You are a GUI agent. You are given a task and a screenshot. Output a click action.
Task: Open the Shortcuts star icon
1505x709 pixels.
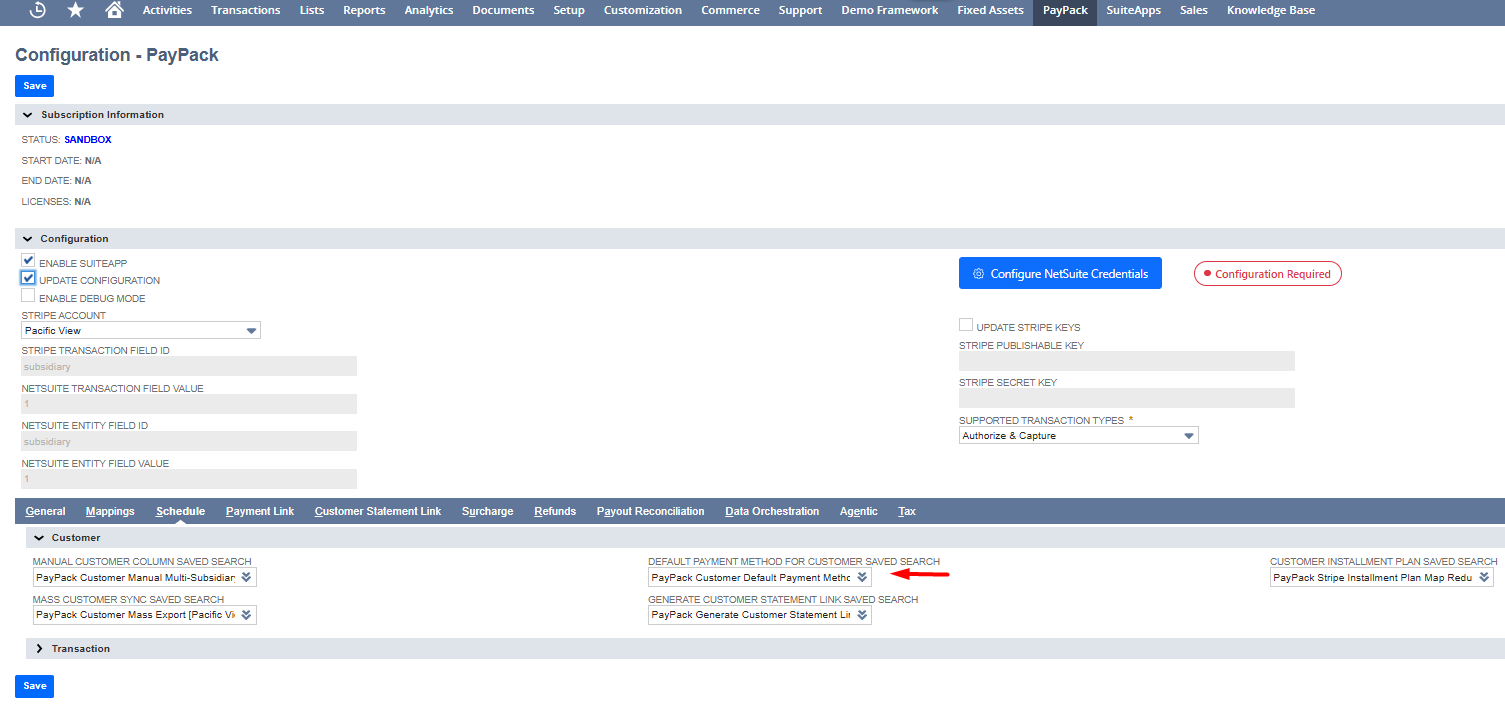click(x=76, y=10)
